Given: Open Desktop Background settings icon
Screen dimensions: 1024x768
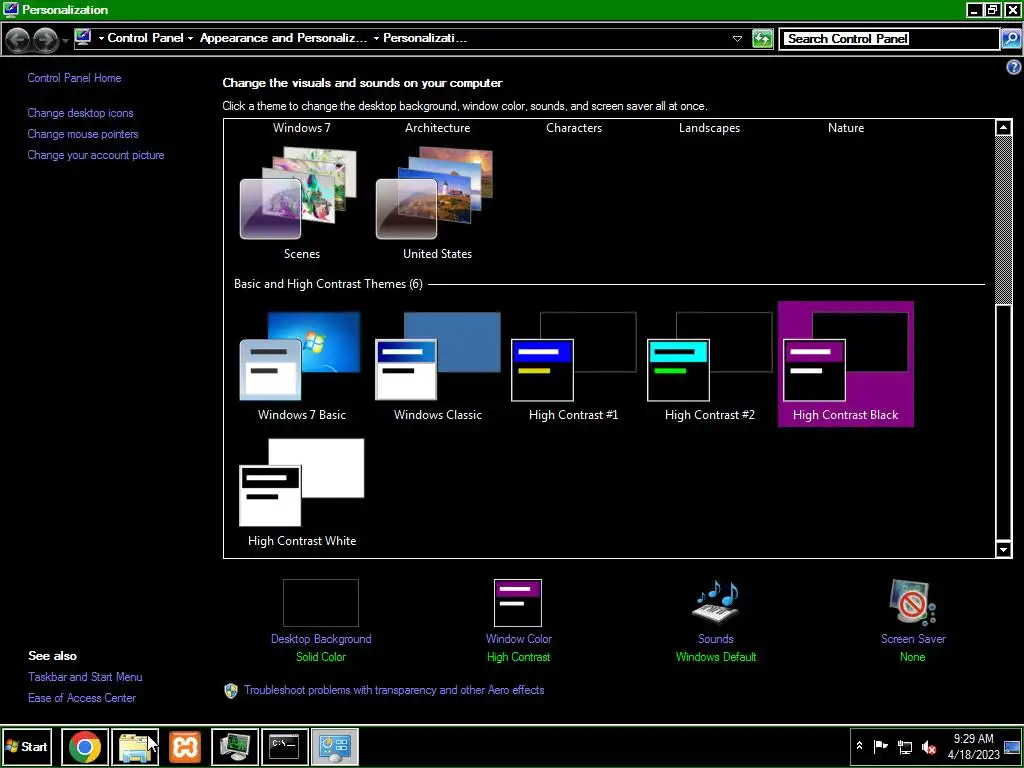Looking at the screenshot, I should (x=321, y=603).
